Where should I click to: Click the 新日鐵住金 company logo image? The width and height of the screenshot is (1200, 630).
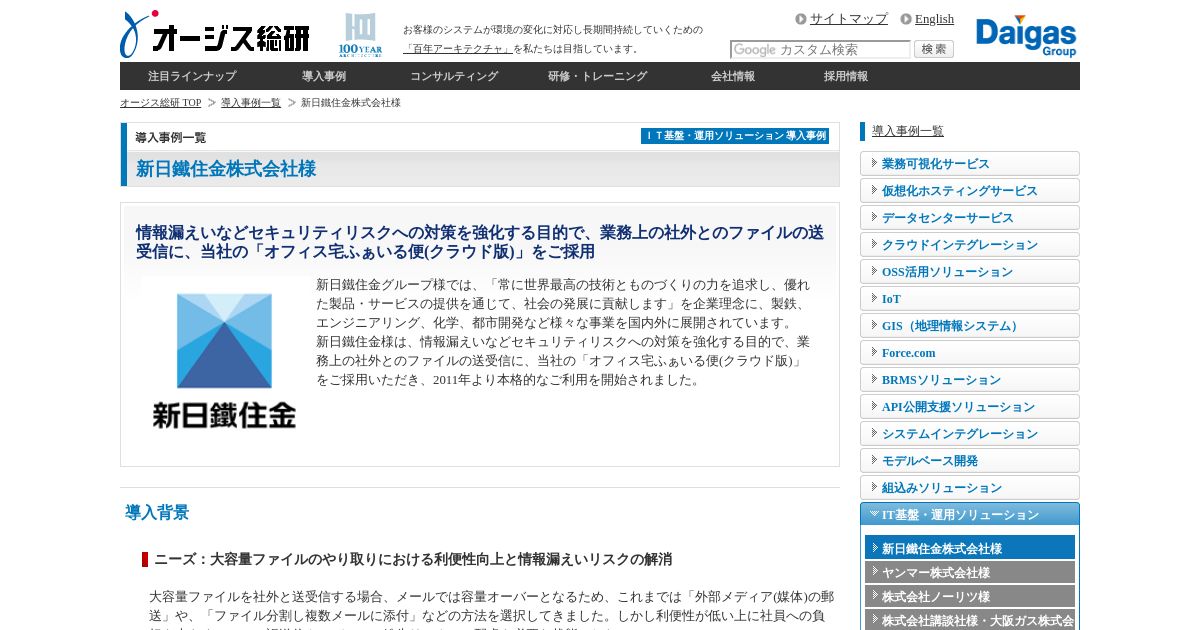coord(224,361)
